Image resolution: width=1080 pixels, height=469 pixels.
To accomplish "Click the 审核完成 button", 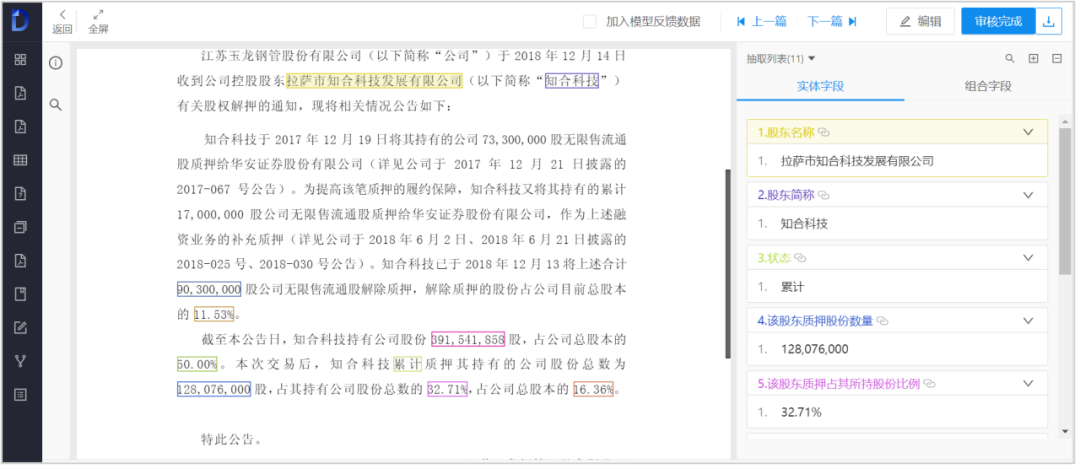I will 998,21.
